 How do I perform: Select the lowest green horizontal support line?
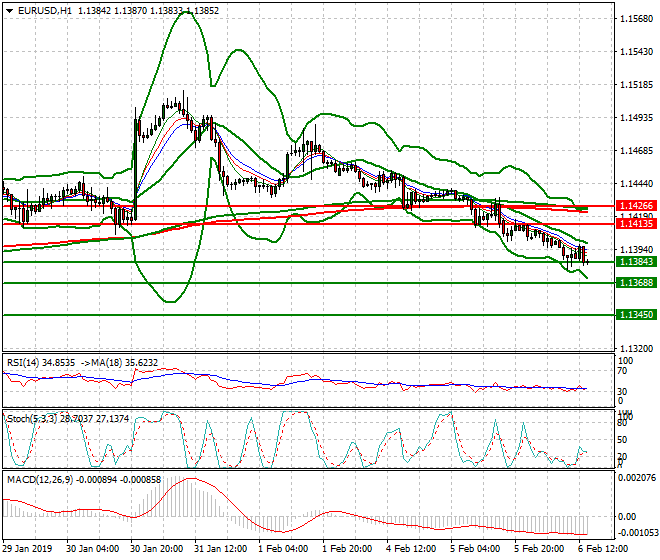(x=300, y=315)
